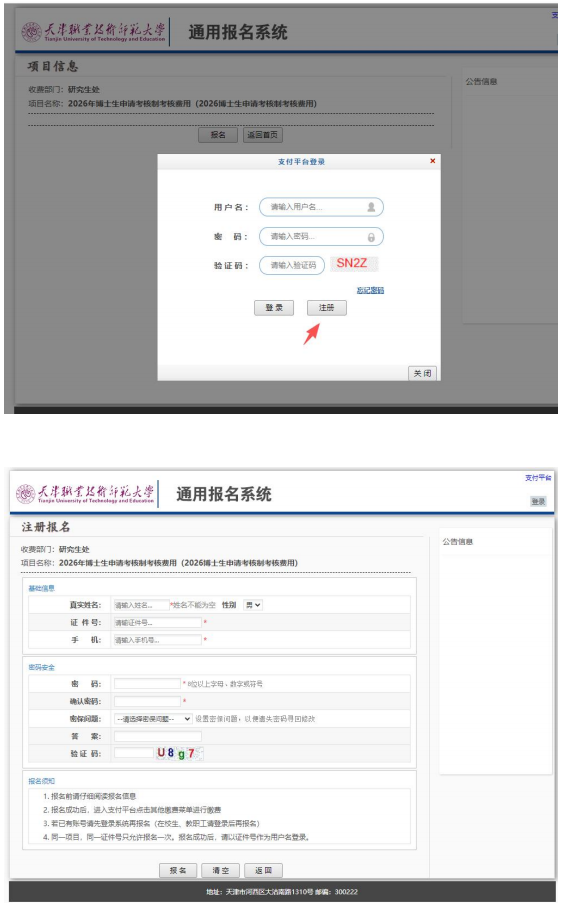Focus the 答案 answer field
The height and width of the screenshot is (917, 563).
click(x=157, y=736)
